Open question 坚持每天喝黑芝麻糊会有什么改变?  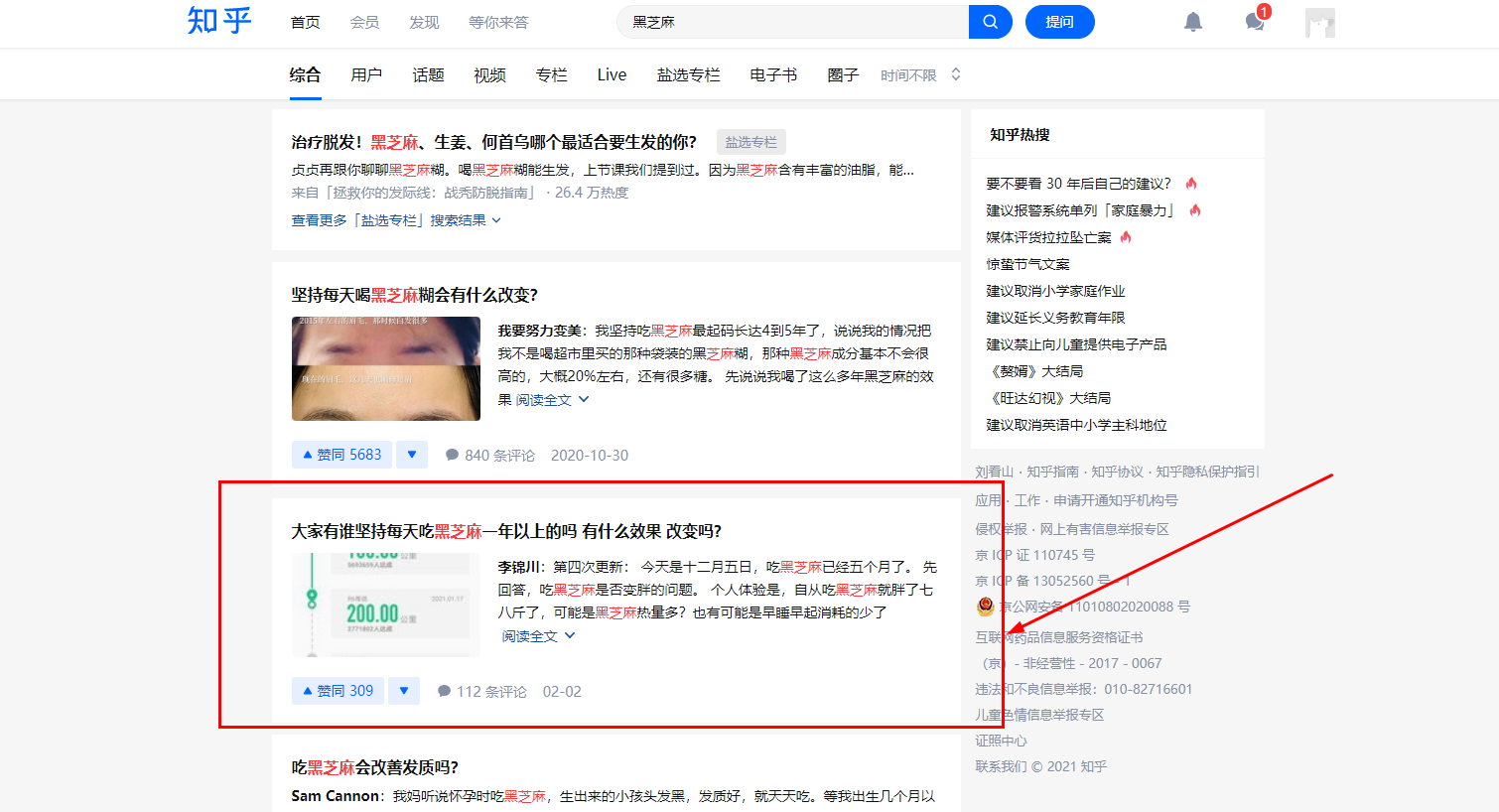[414, 295]
